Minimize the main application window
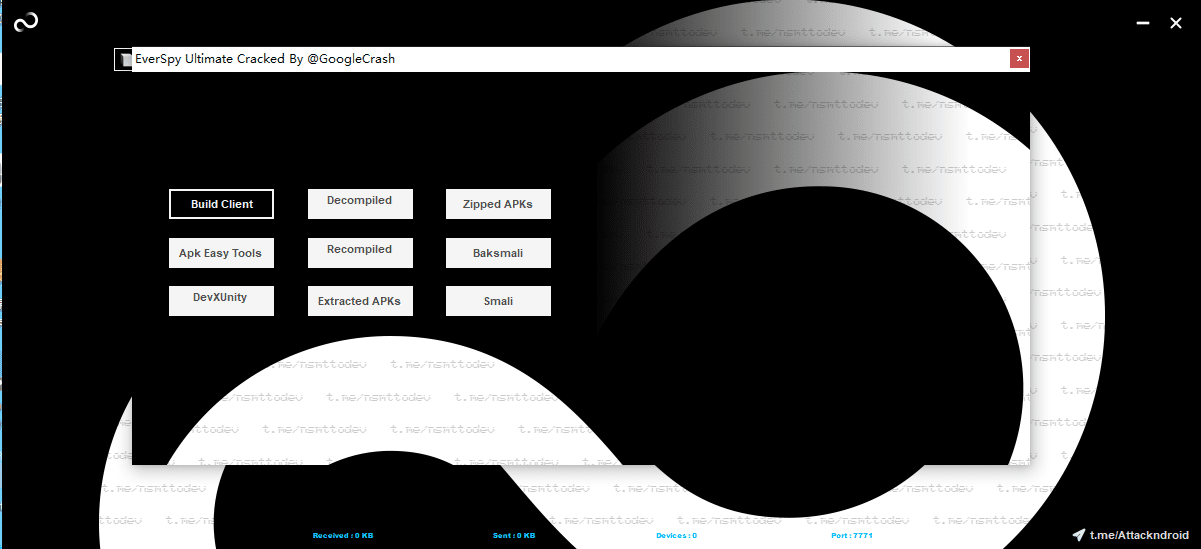The height and width of the screenshot is (549, 1201). coord(1143,23)
